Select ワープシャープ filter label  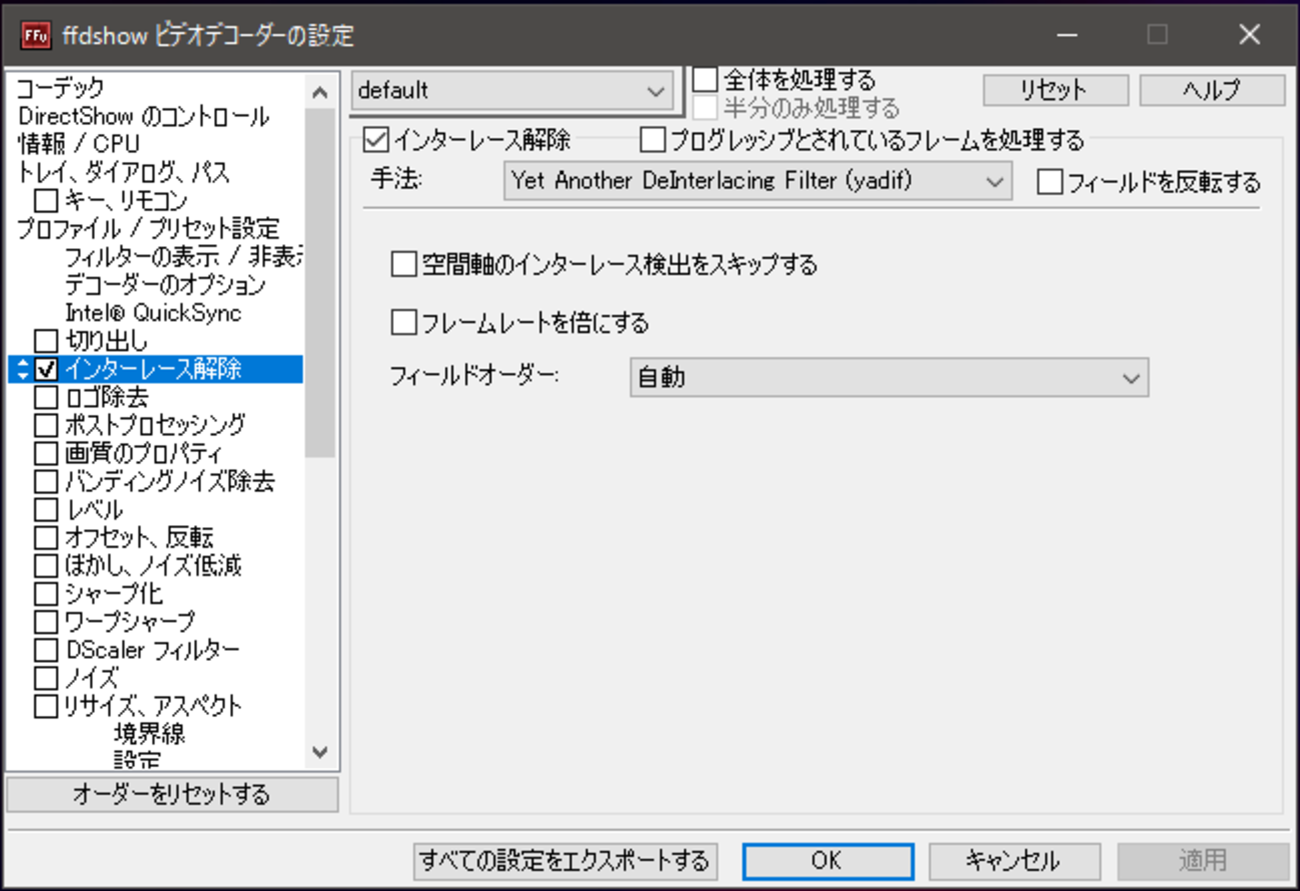130,621
